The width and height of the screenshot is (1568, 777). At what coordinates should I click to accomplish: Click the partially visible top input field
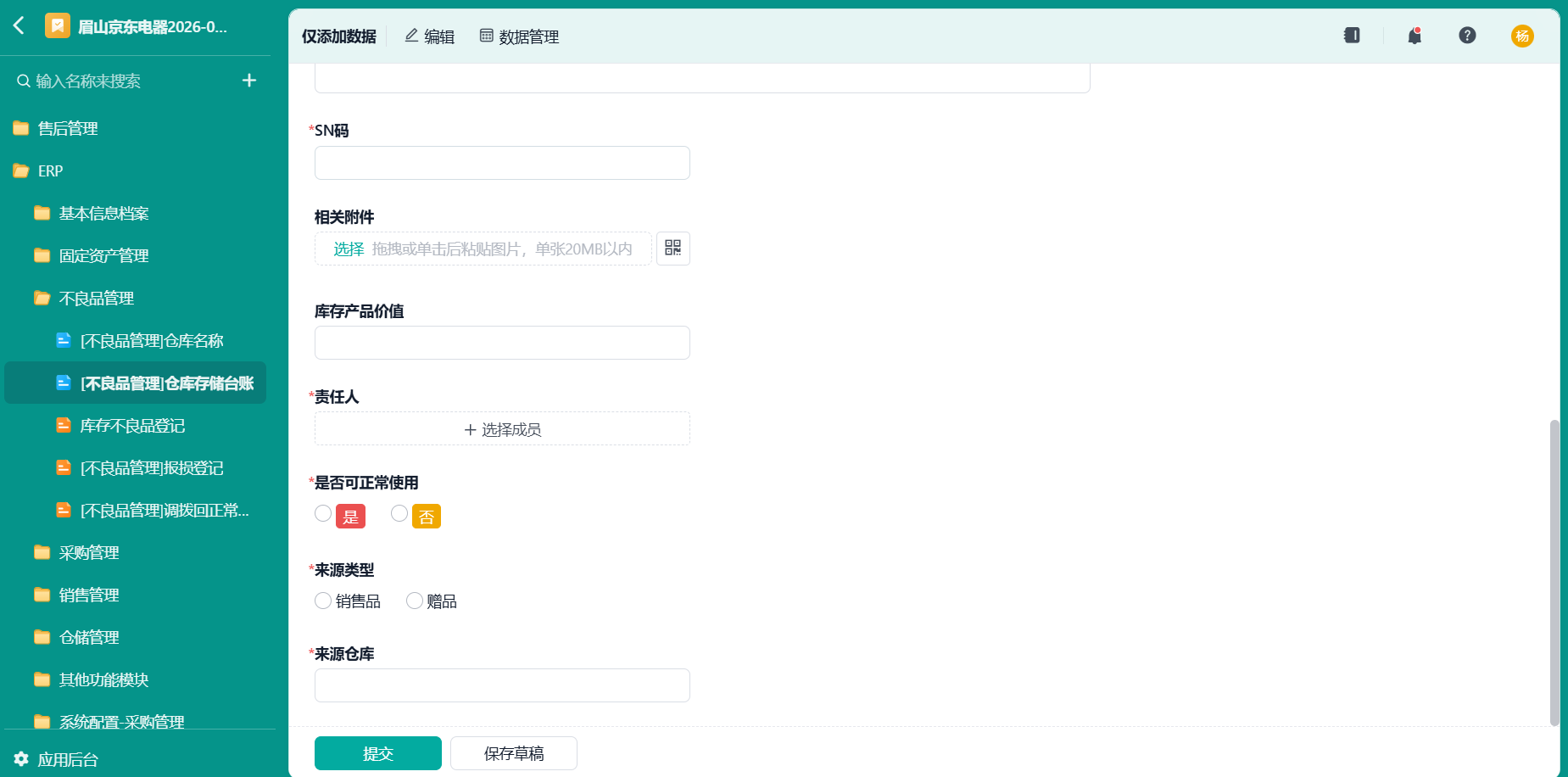[702, 78]
